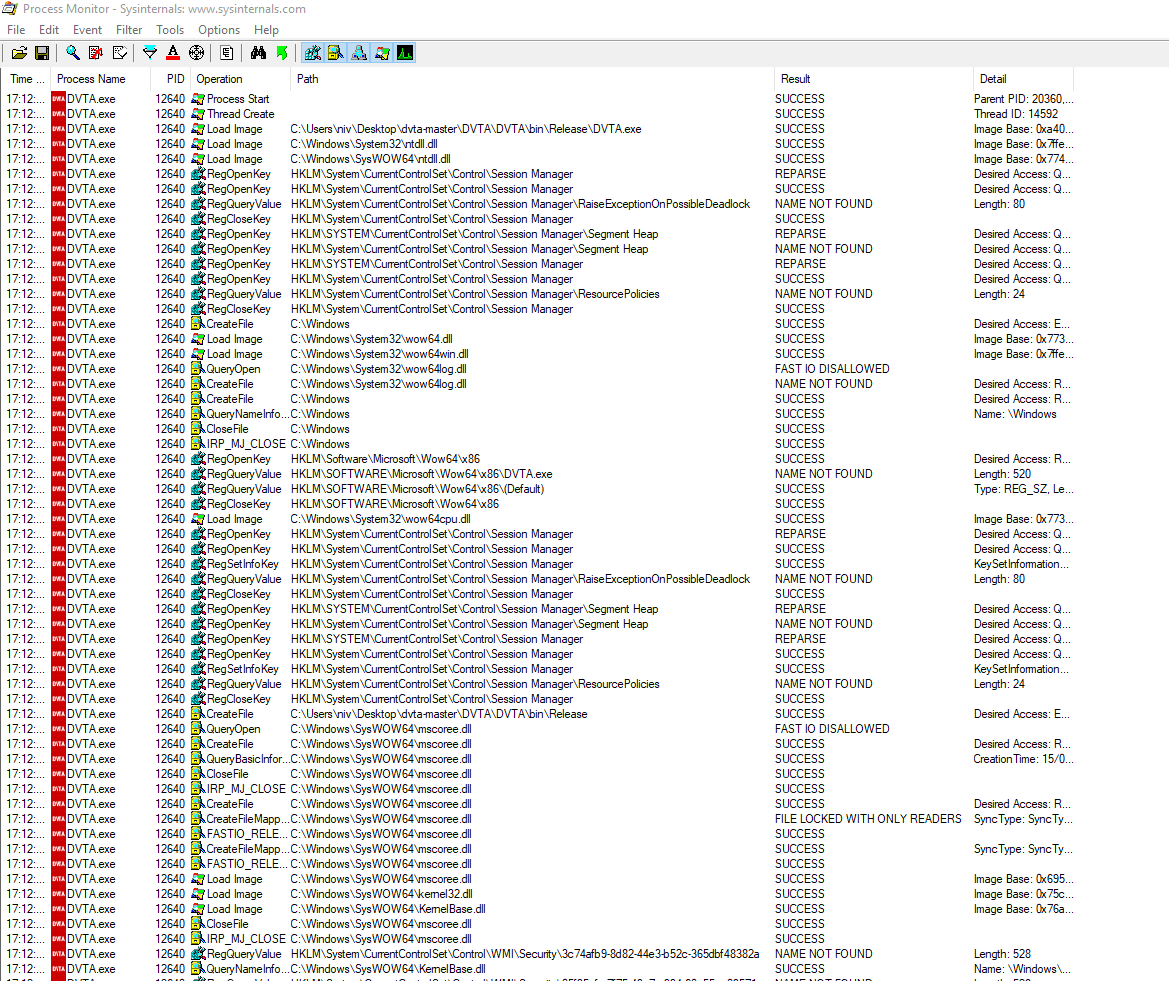The image size is (1169, 981).
Task: Toggle Show Registry Activity
Action: 312,53
